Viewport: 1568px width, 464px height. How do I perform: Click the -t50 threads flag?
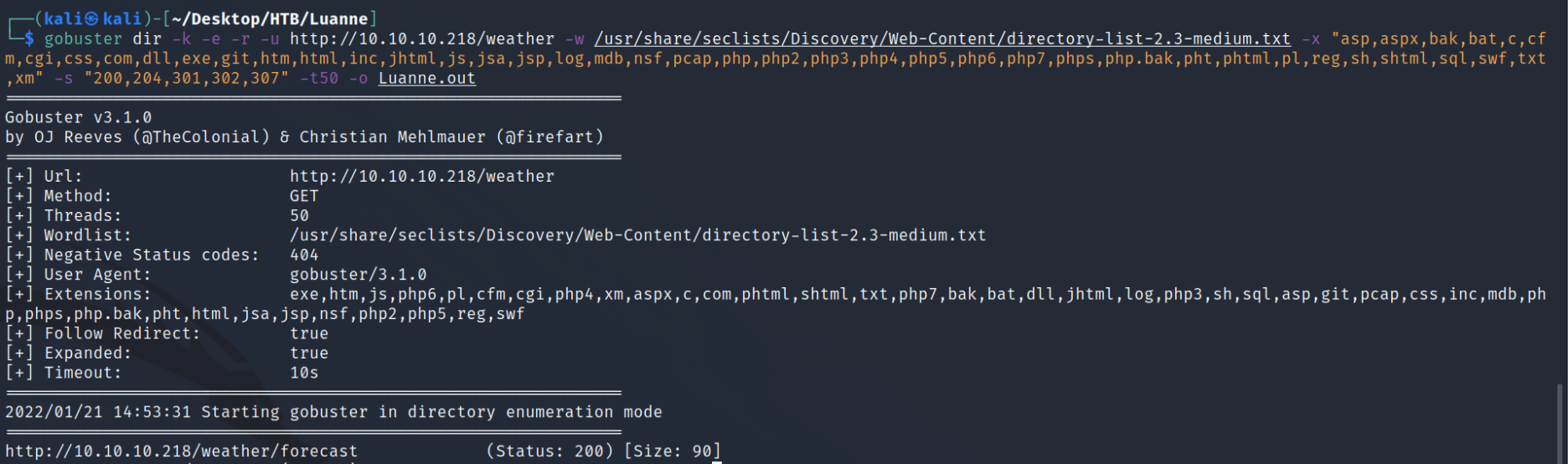coord(318,78)
